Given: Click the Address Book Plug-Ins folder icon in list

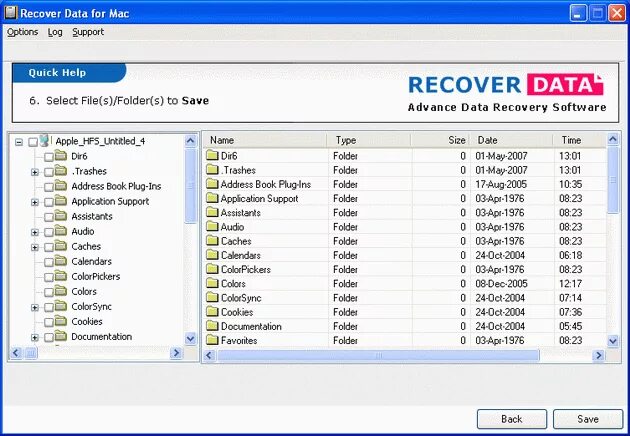Looking at the screenshot, I should tap(212, 184).
